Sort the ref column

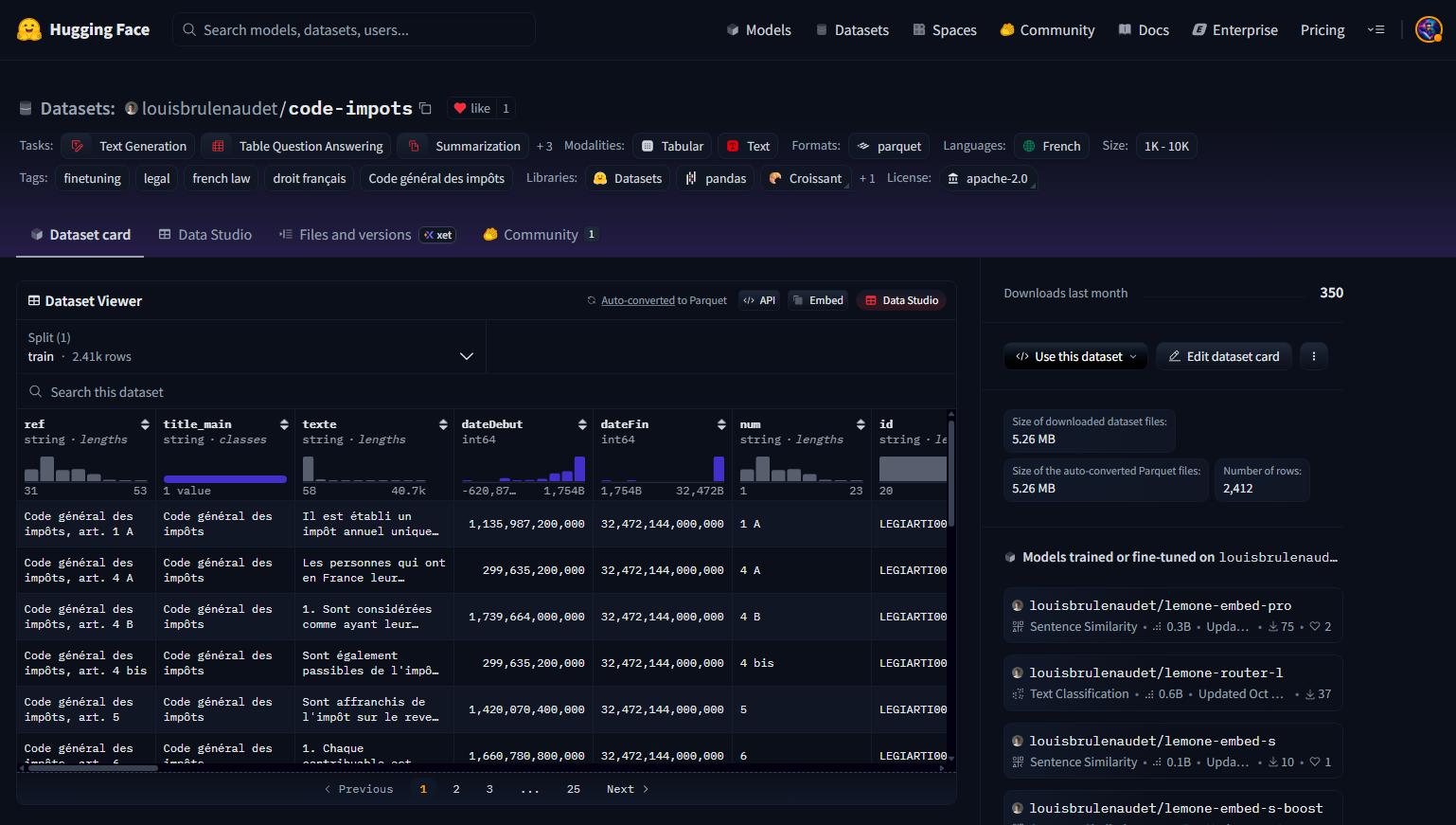pos(145,424)
